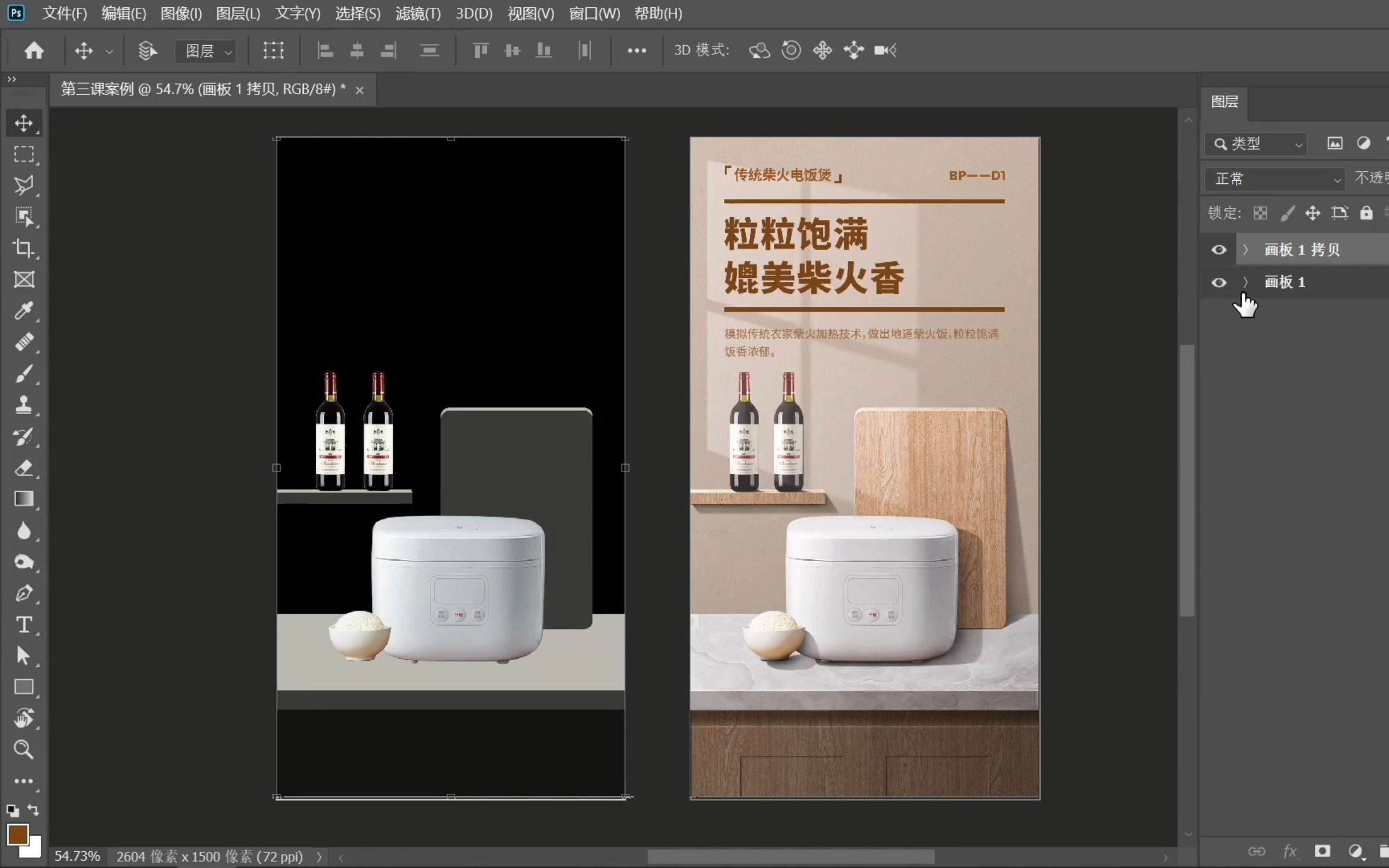Toggle show transform controls icon

coord(273,50)
